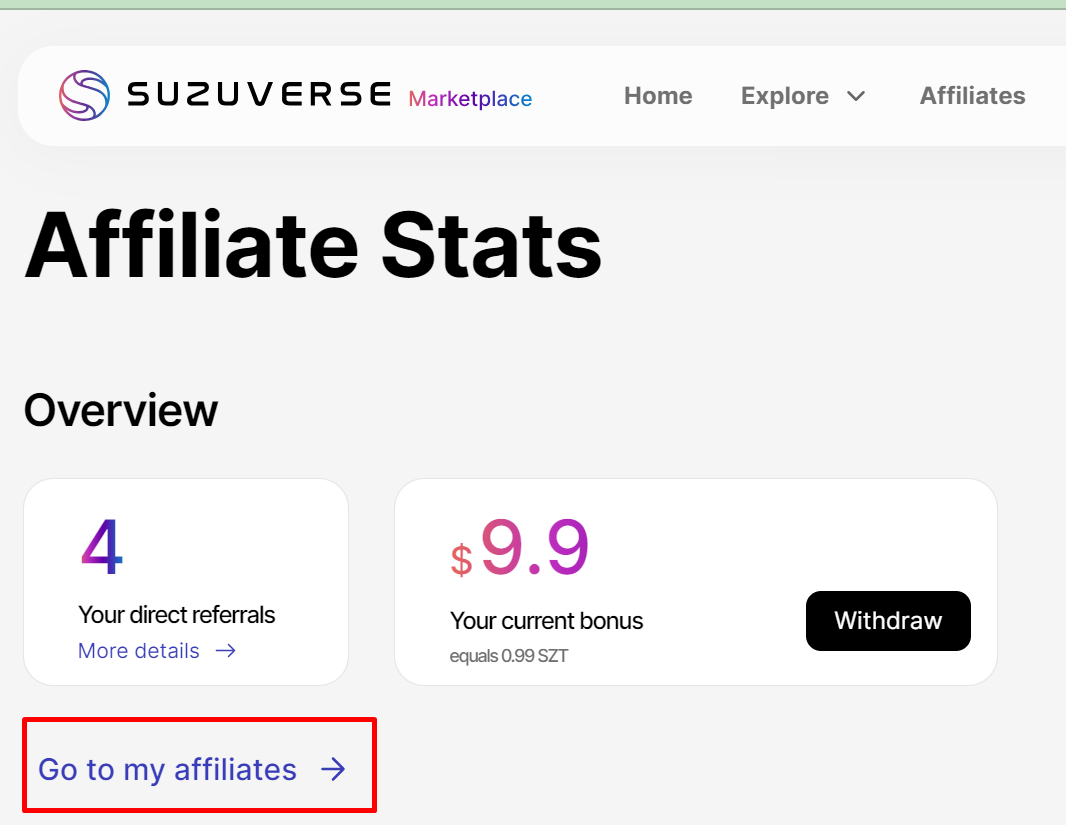Click the Your direct referrals label

[x=176, y=615]
